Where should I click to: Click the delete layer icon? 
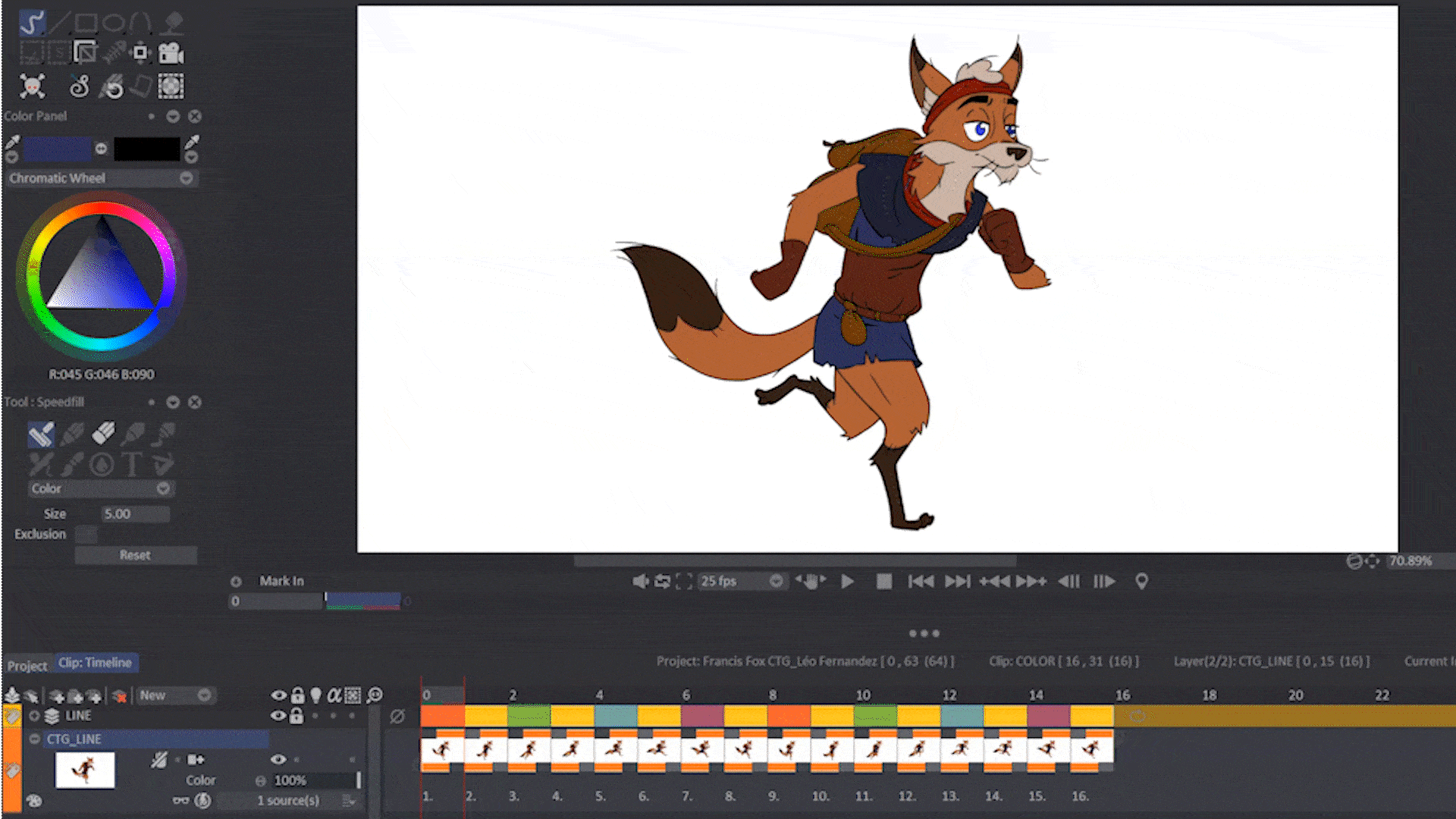pyautogui.click(x=119, y=696)
